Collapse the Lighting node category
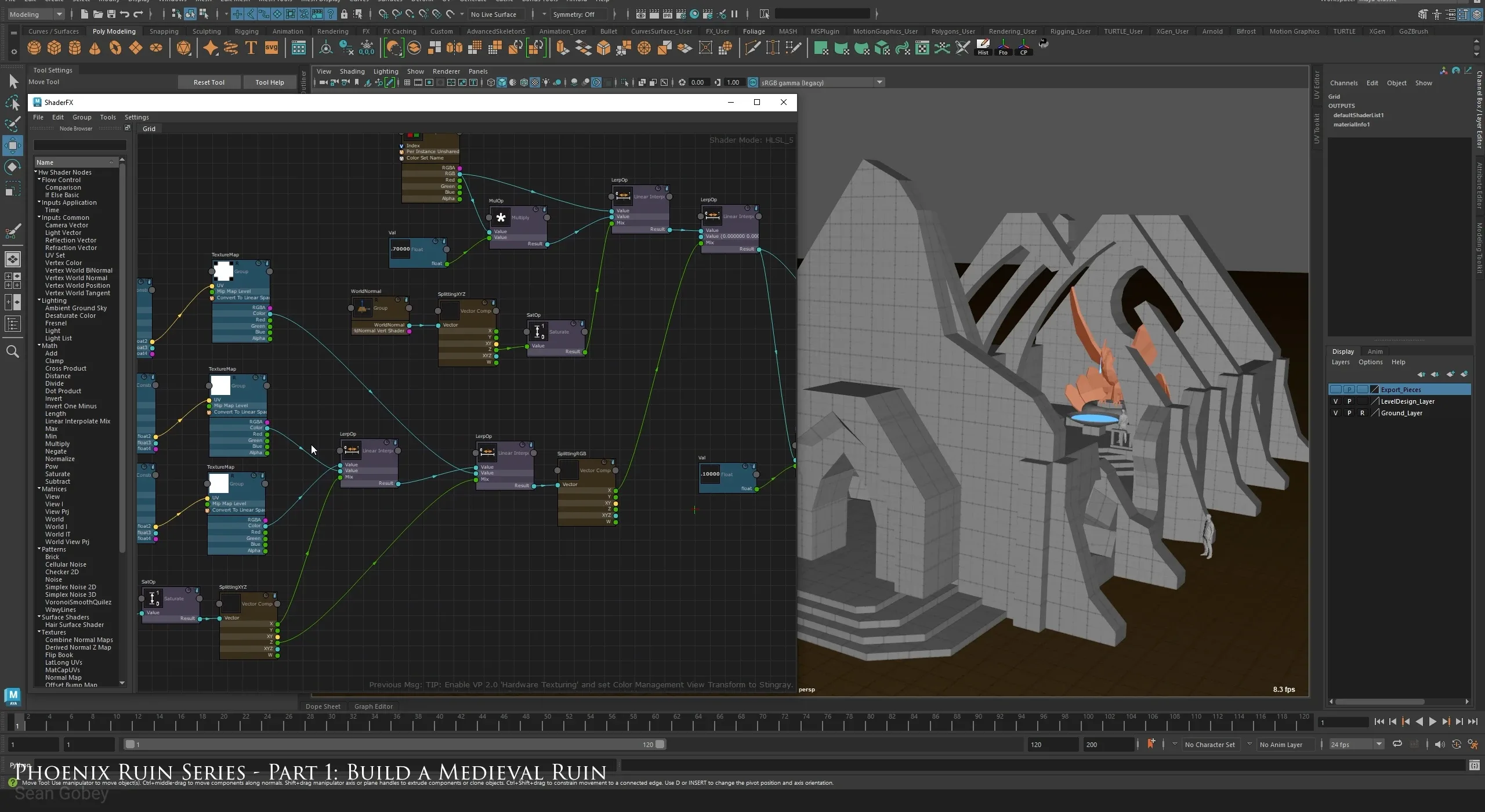1485x812 pixels. (x=39, y=300)
